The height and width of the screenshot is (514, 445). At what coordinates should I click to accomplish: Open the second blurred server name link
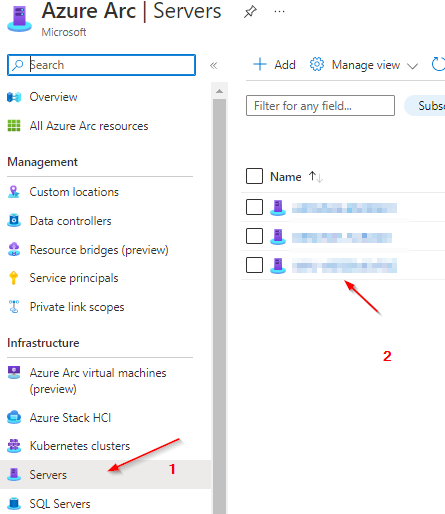click(342, 237)
